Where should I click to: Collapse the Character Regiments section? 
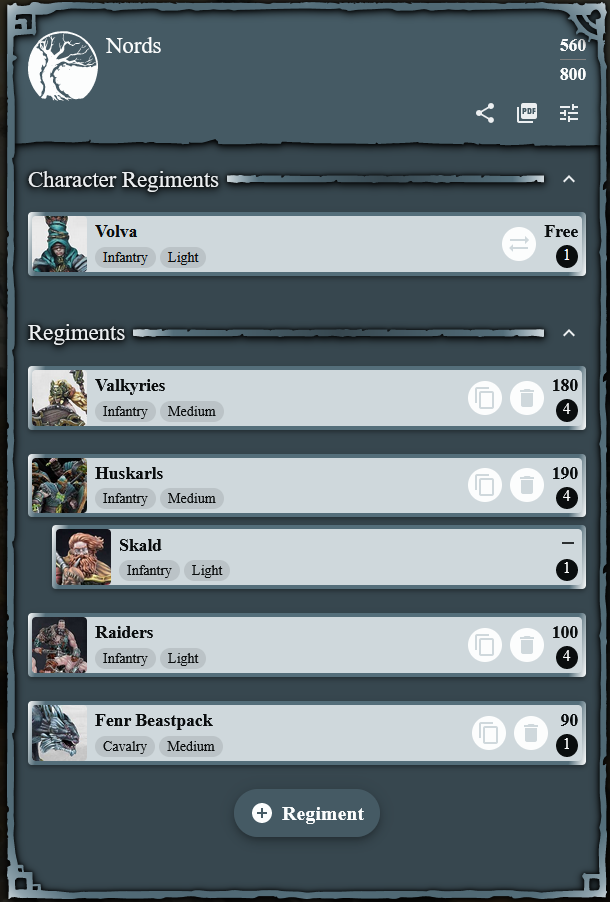point(569,179)
